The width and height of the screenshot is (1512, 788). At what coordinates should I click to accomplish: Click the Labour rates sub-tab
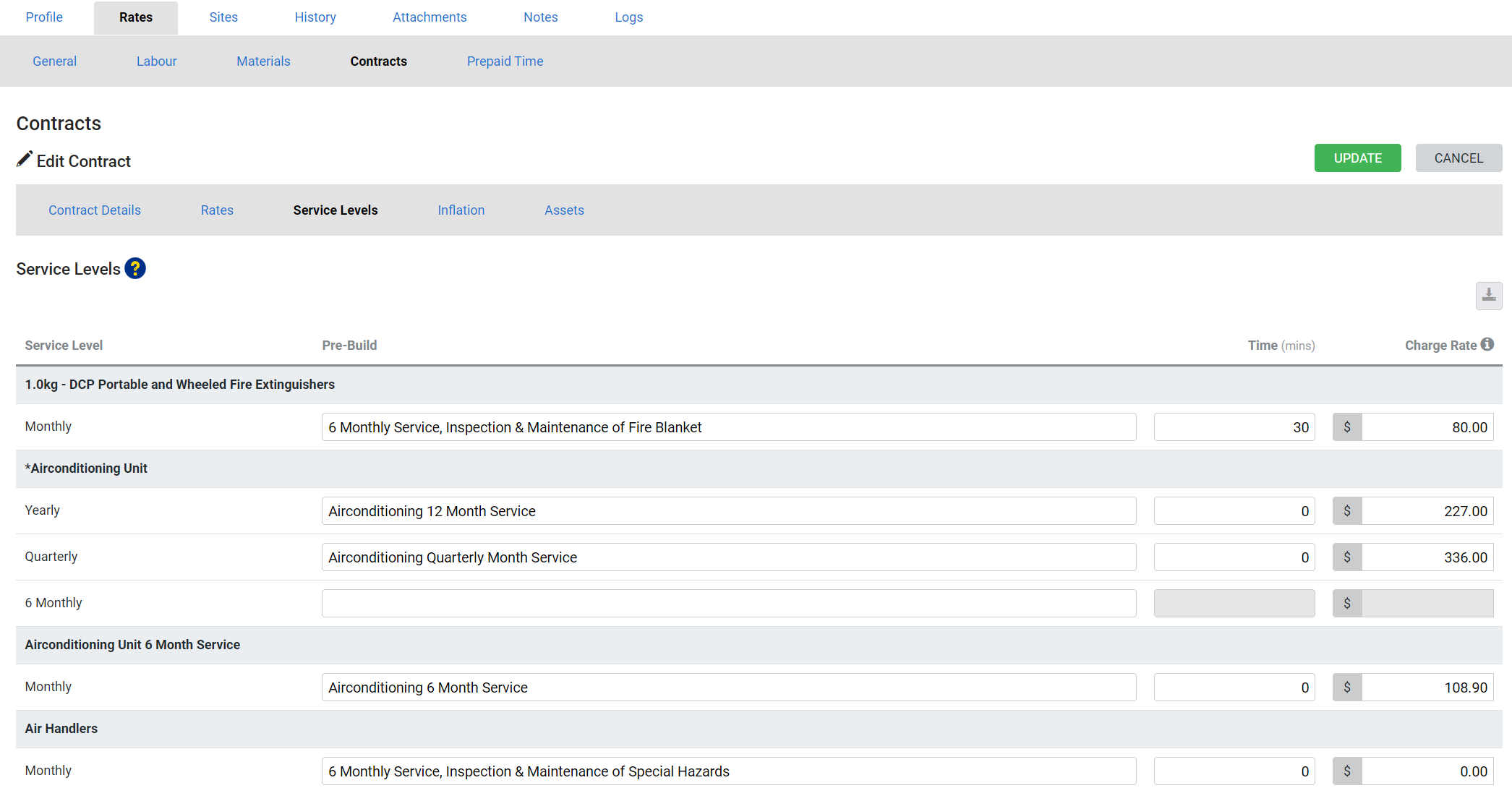[x=156, y=61]
